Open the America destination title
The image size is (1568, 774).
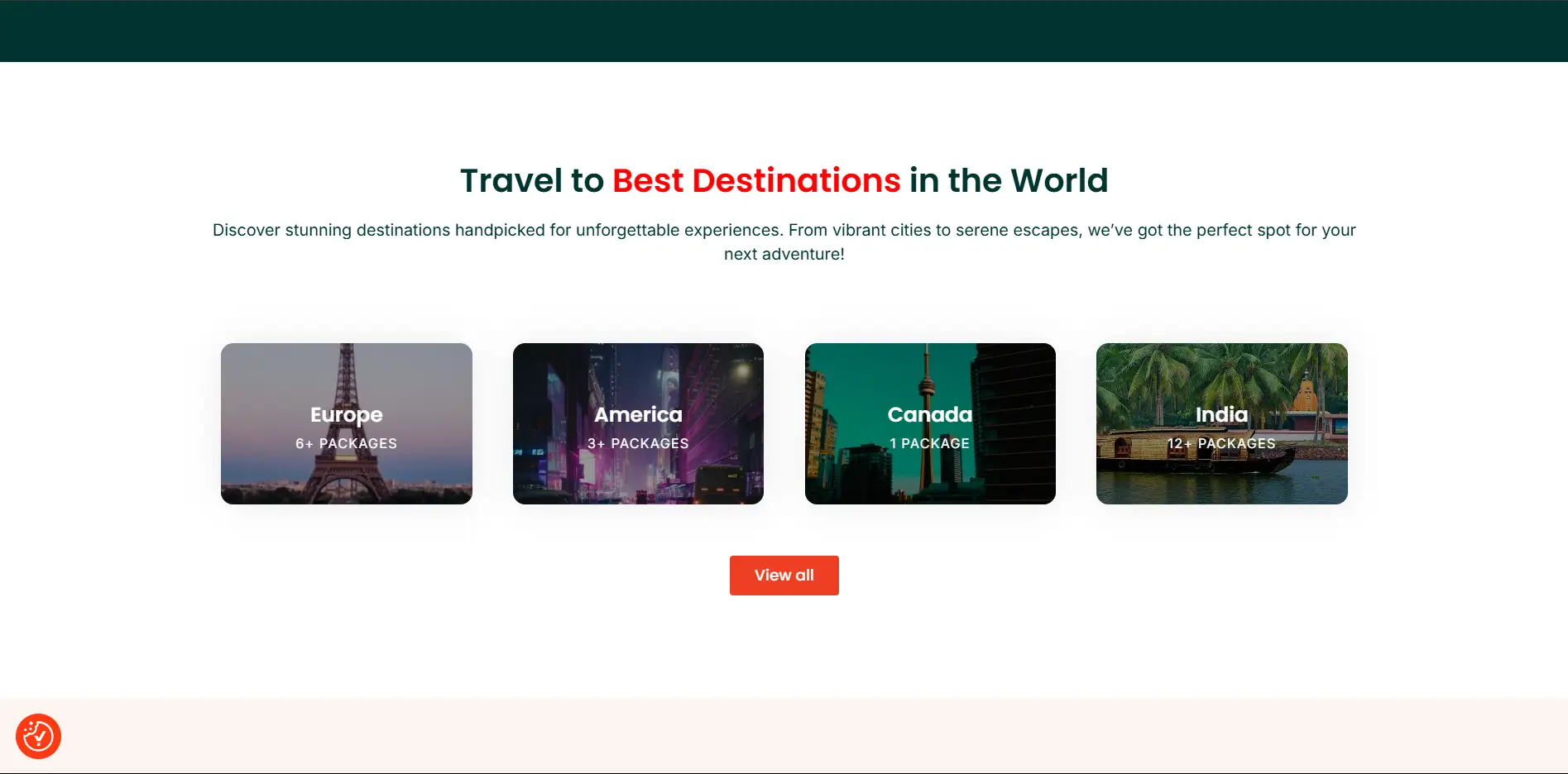[638, 414]
